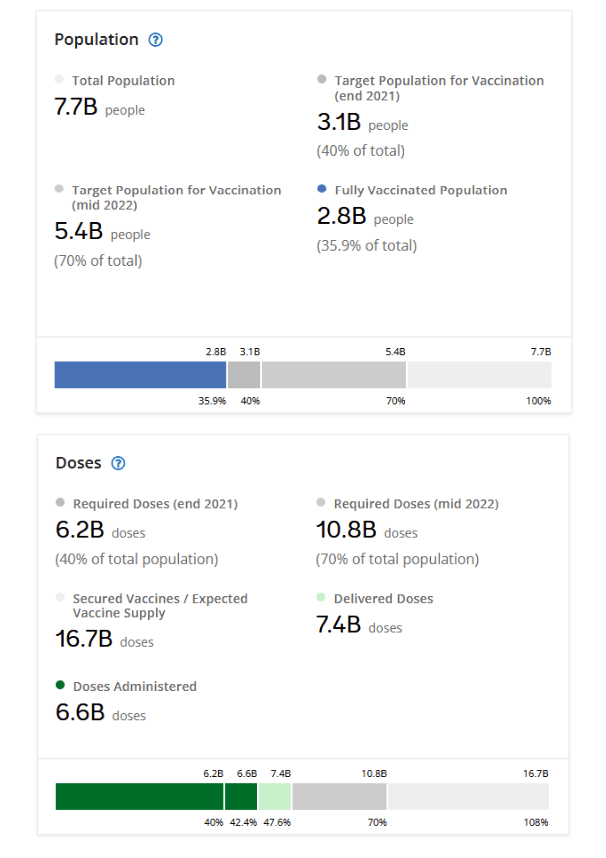Click the Delivered Doses label
This screenshot has height=858, width=606.
[383, 599]
